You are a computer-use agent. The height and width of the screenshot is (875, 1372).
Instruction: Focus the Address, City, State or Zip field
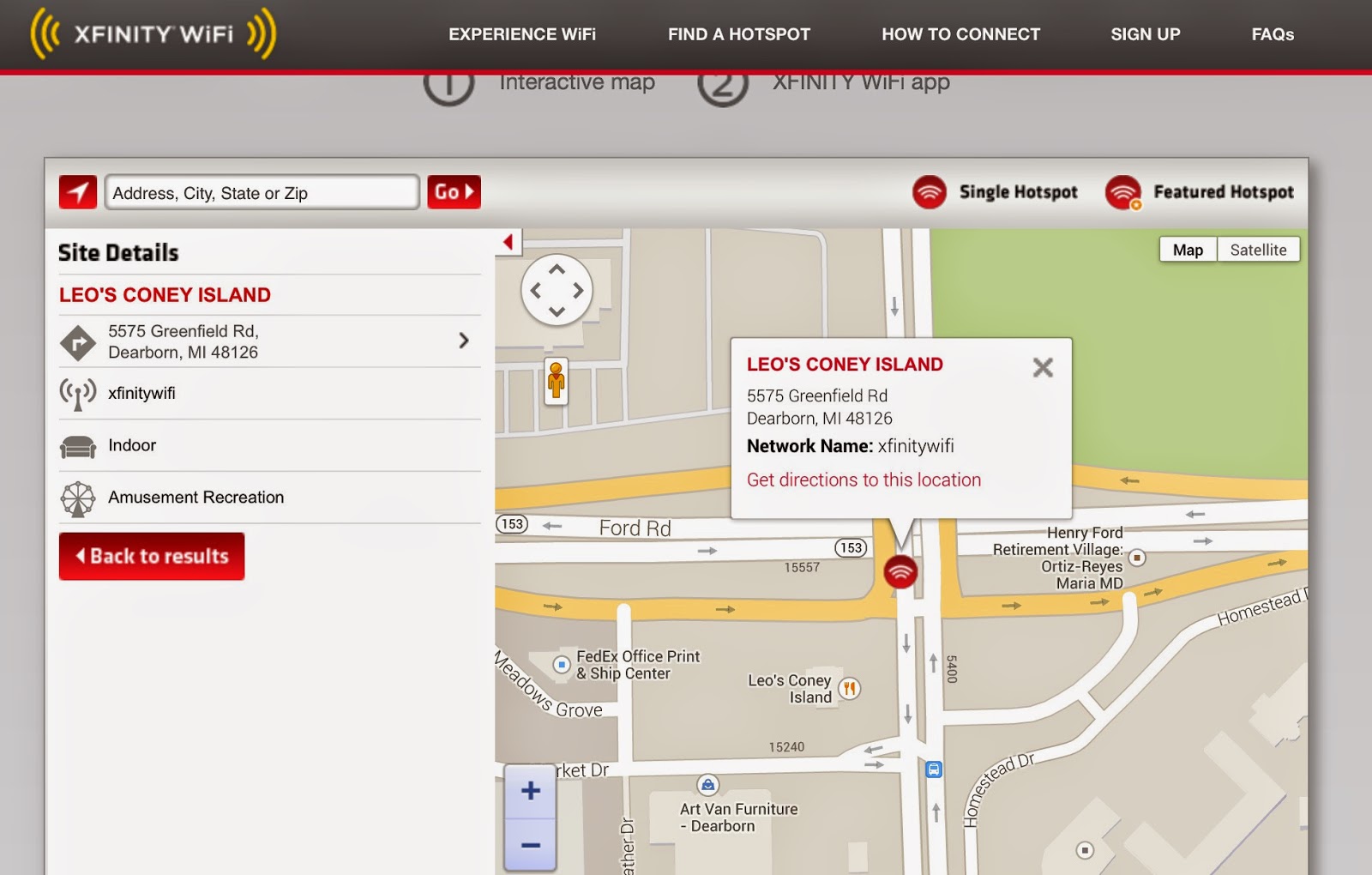point(262,192)
